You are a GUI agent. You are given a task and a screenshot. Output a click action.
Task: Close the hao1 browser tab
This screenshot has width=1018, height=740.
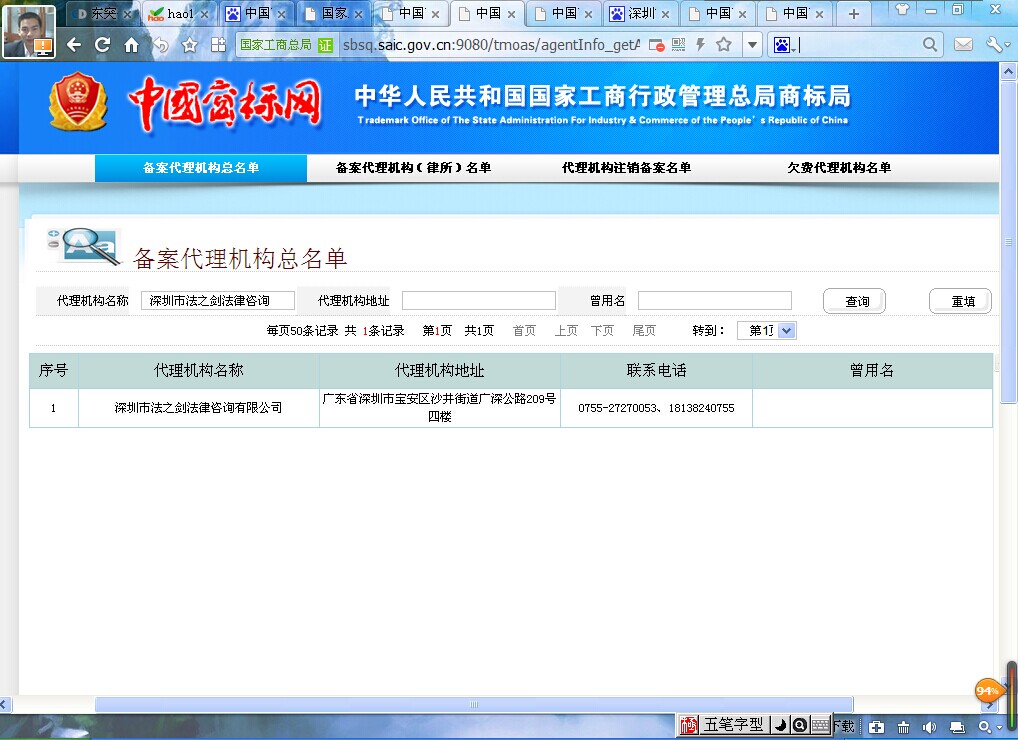[205, 14]
